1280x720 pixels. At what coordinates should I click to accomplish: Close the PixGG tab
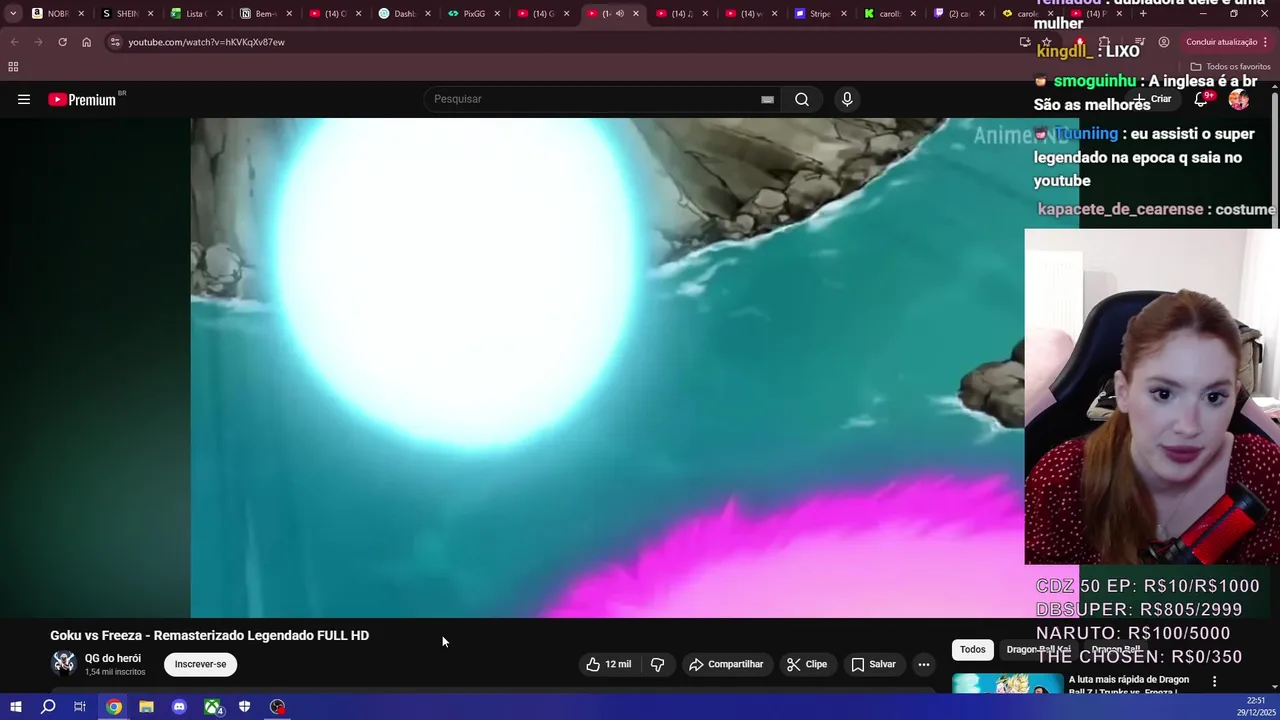[x=497, y=14]
